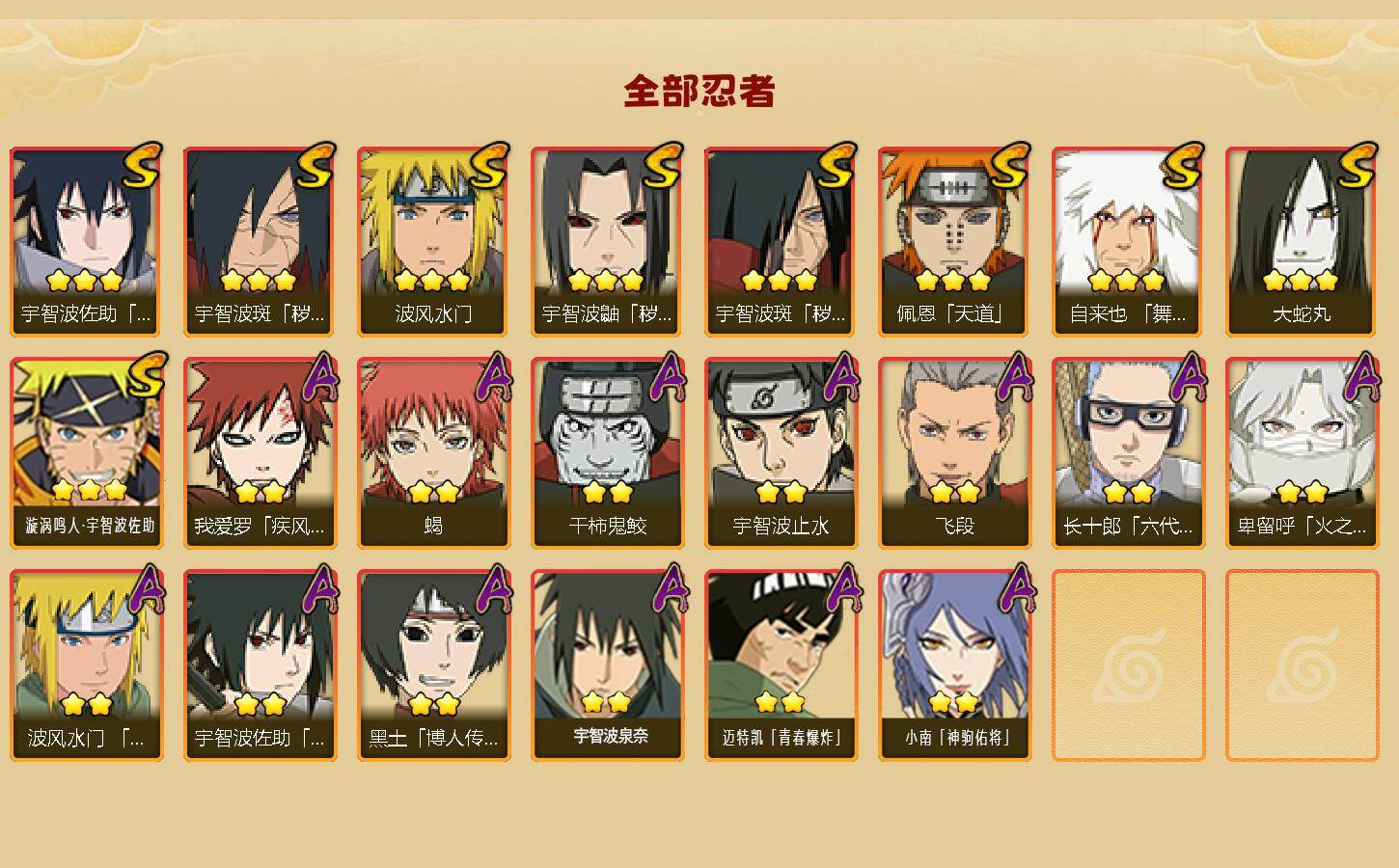
Task: Click the 全部忍者 heading
Action: click(699, 92)
